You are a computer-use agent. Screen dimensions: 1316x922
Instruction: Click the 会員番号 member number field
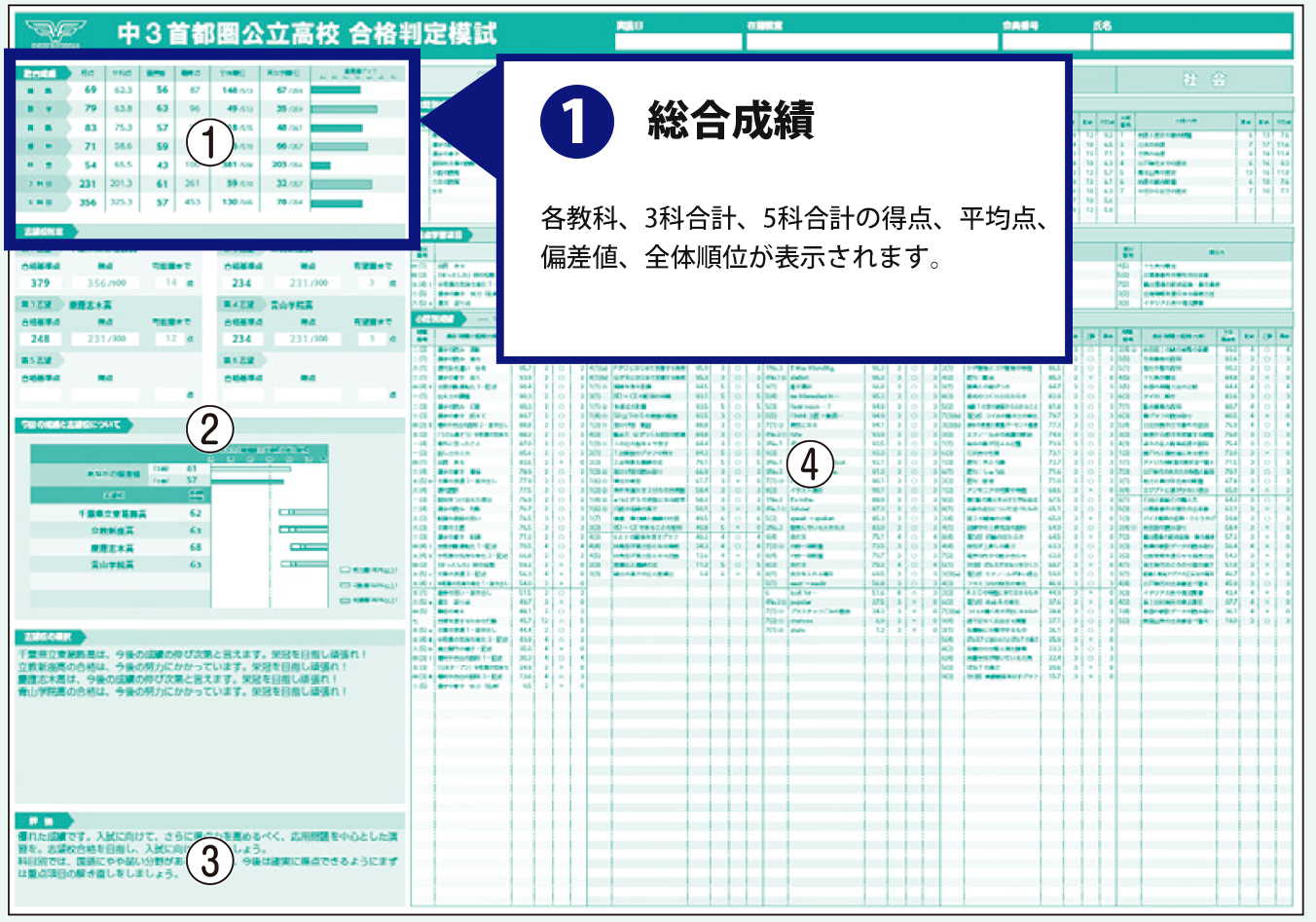pyautogui.click(x=1045, y=42)
